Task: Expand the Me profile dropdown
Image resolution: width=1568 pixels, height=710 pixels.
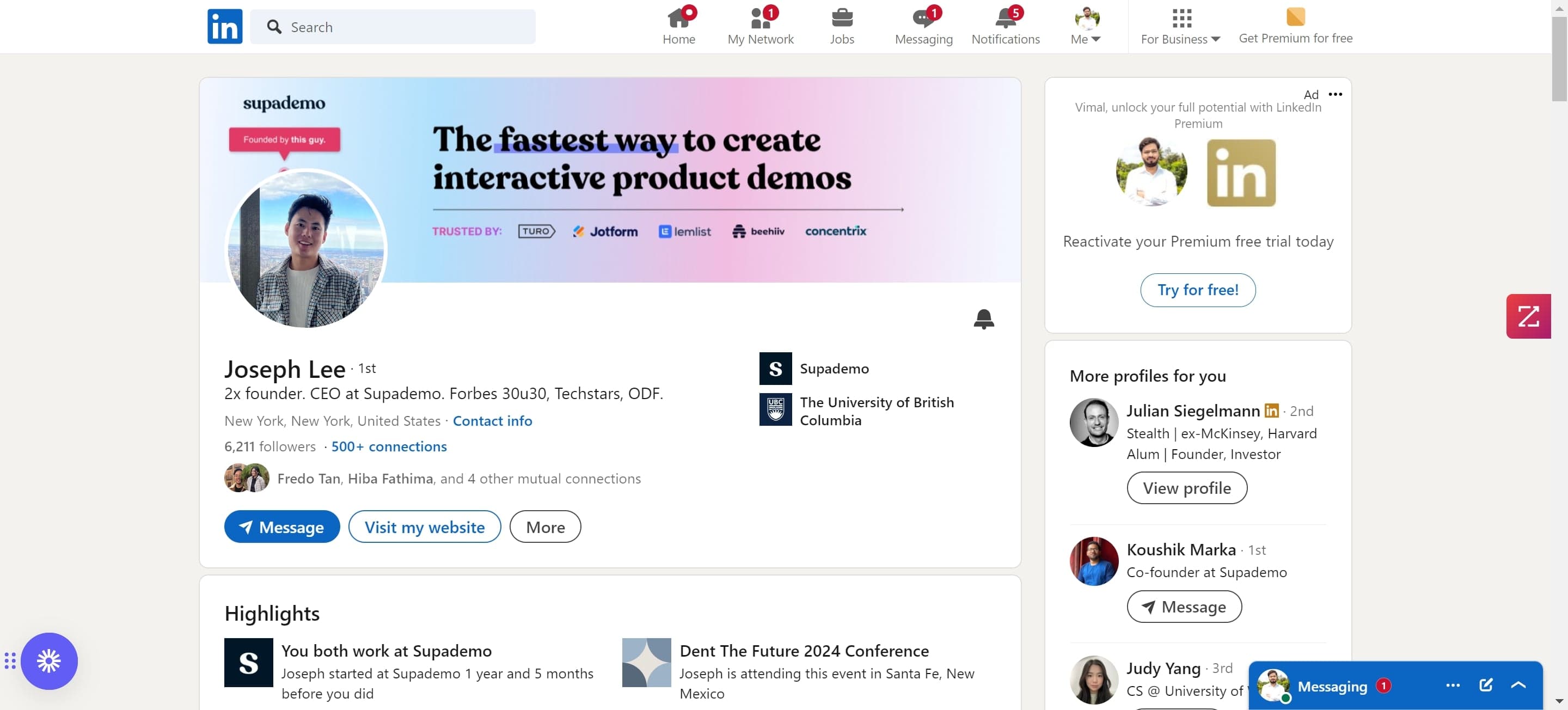Action: tap(1086, 26)
